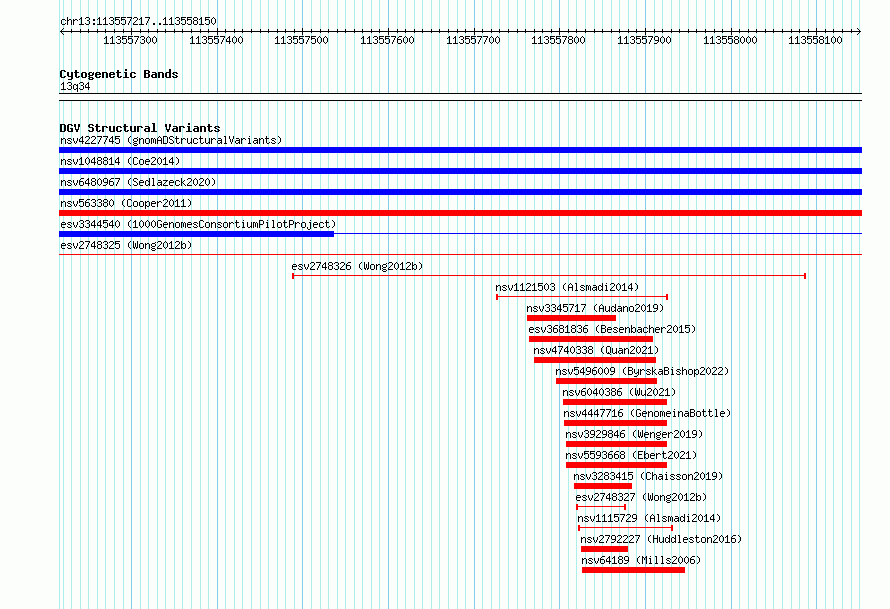Open the nsv3929846 (Wenger2019) label
Screen dimensions: 890x609
(x=634, y=434)
